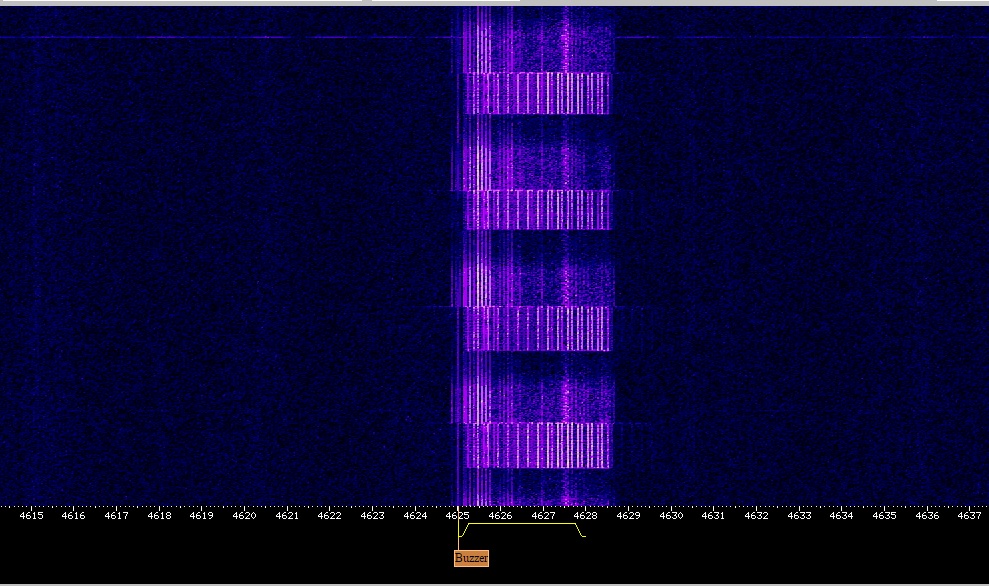Select the 4620 frequency tick label
Screen dimensions: 989x586
click(244, 516)
